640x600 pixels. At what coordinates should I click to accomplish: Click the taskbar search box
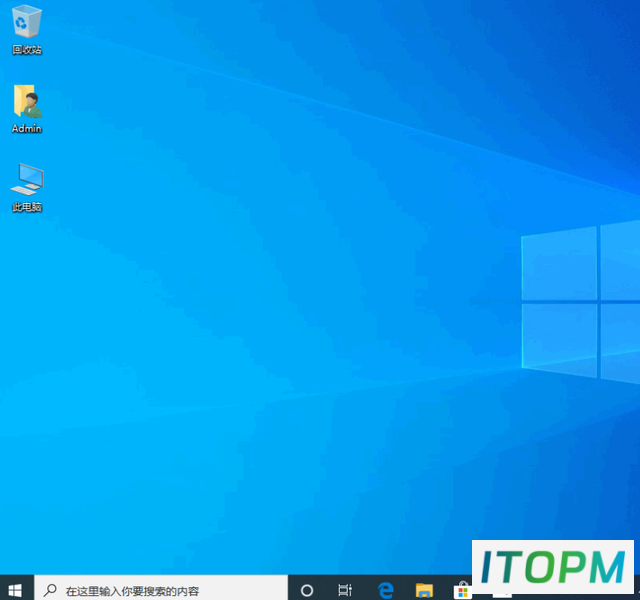161,590
